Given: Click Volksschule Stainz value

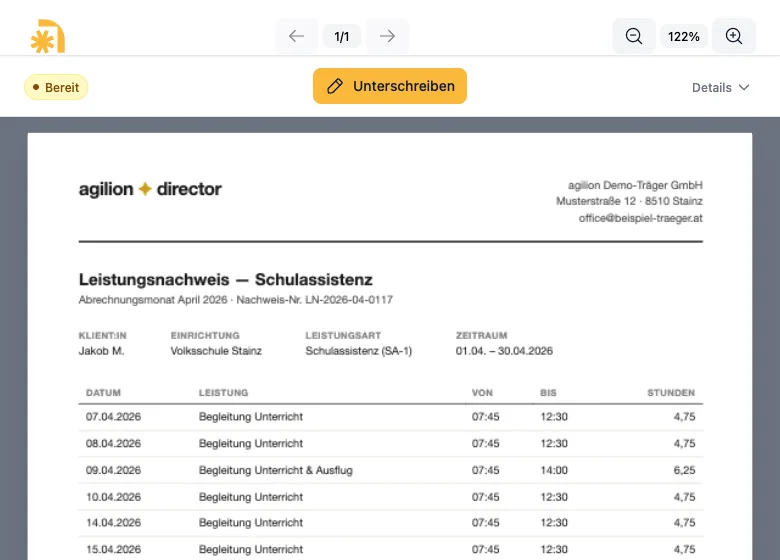Looking at the screenshot, I should click(x=216, y=351).
